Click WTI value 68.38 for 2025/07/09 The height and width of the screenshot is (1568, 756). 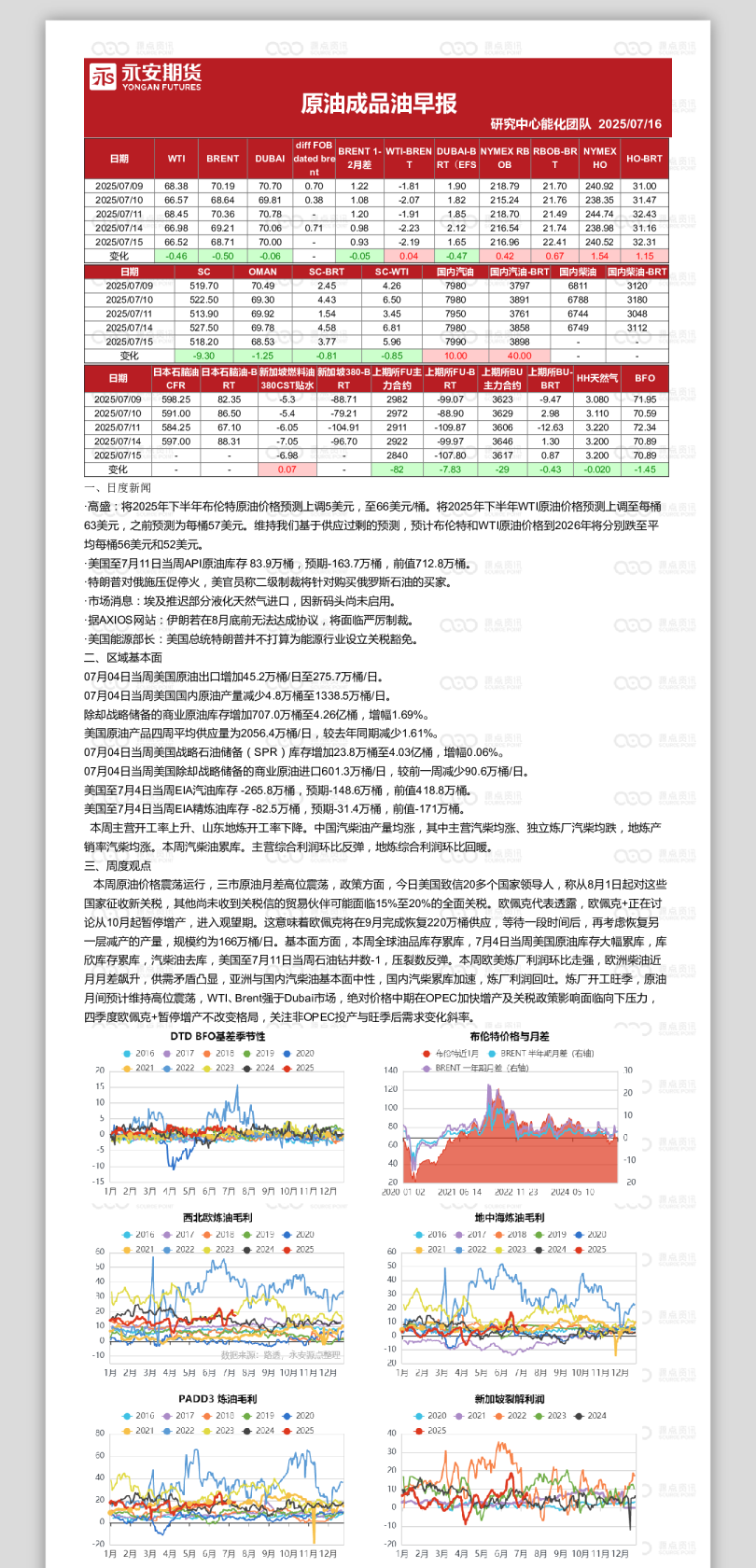(176, 186)
